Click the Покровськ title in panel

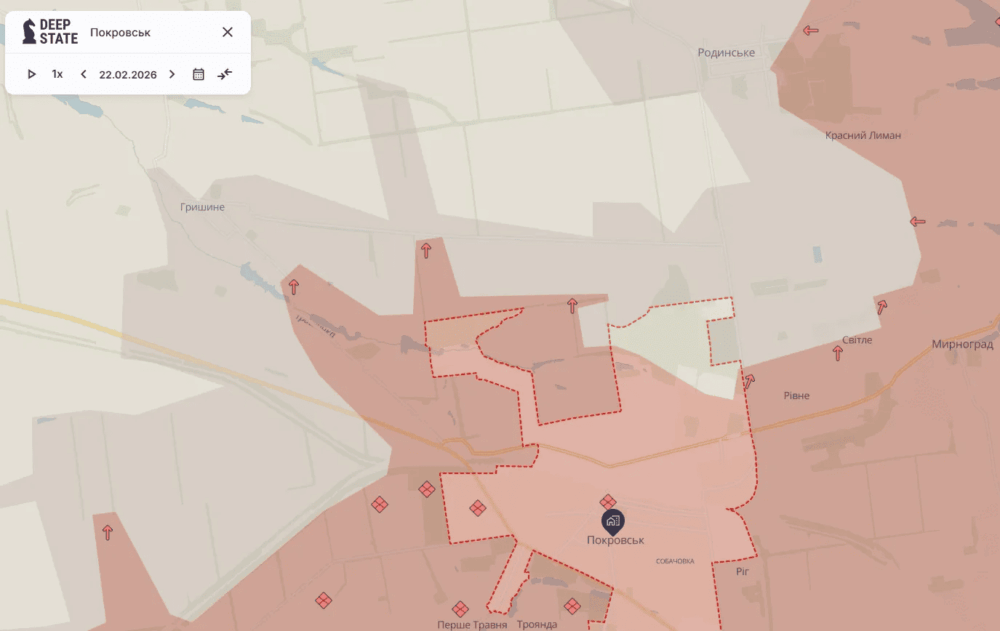coord(120,32)
